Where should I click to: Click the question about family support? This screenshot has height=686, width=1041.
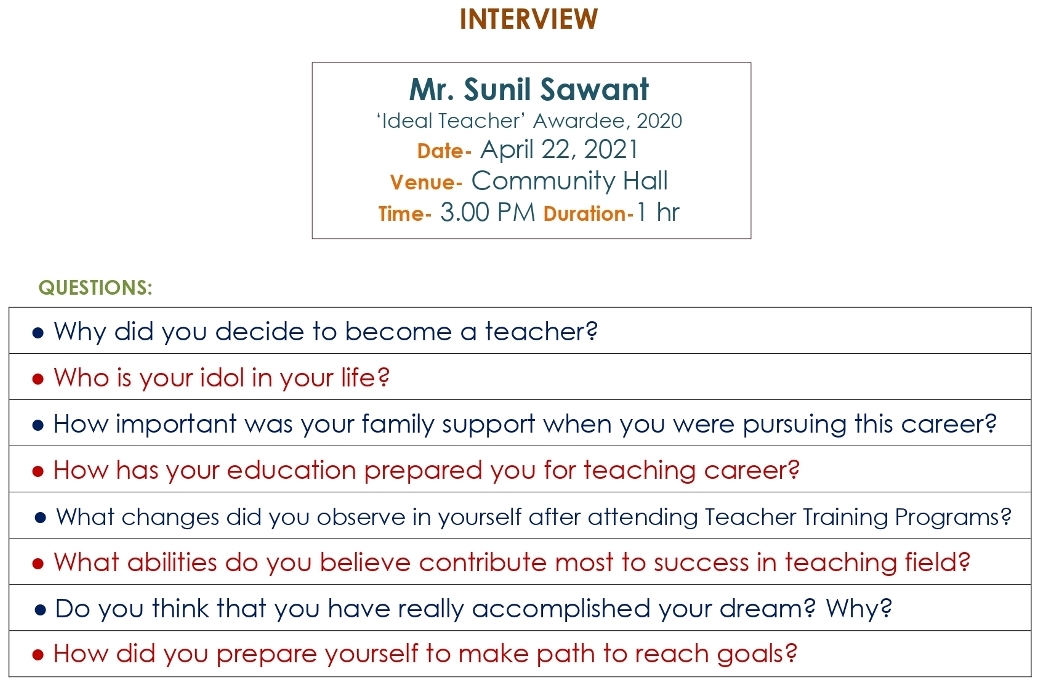525,424
